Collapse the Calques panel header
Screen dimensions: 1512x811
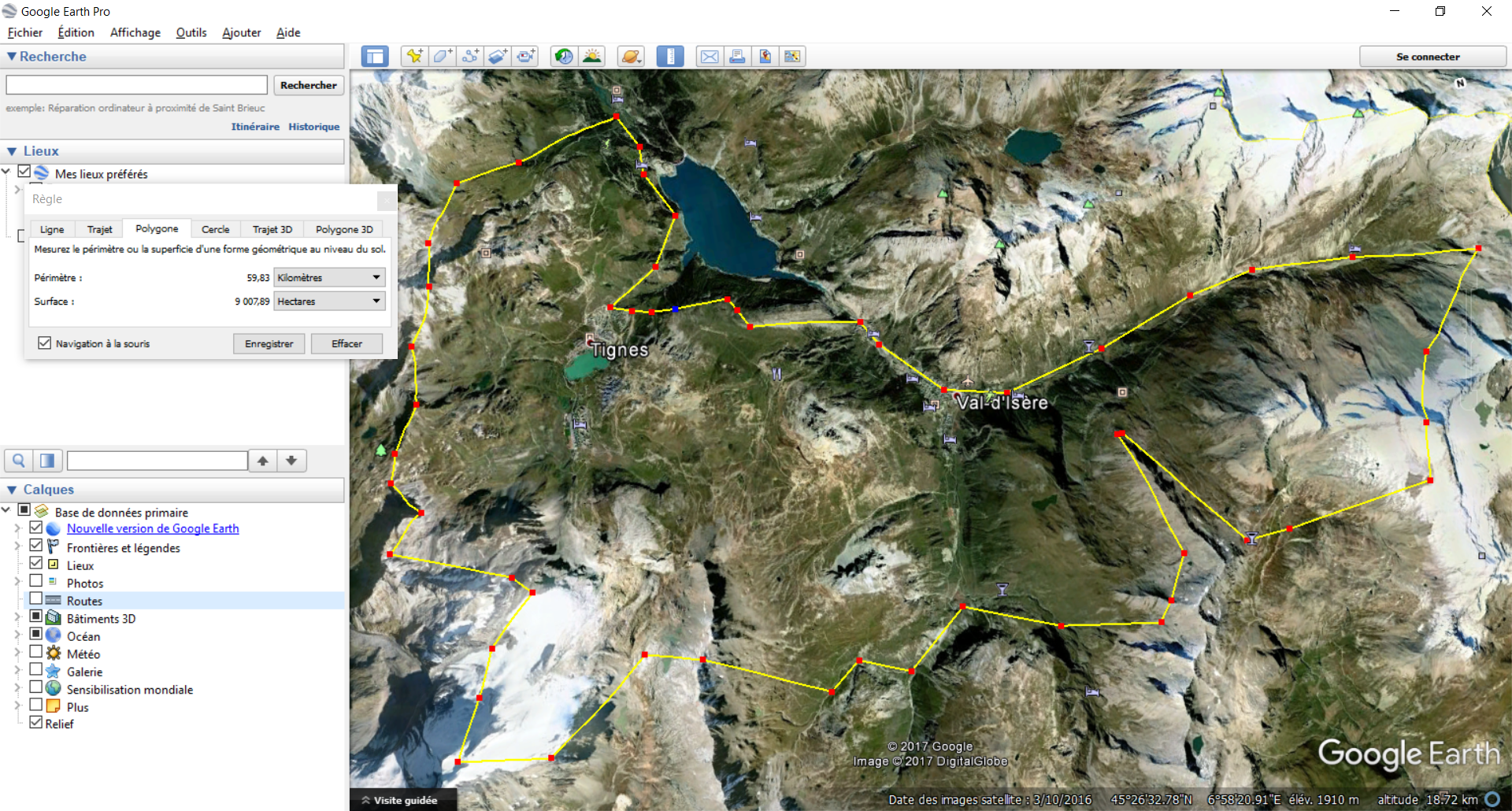pos(12,490)
